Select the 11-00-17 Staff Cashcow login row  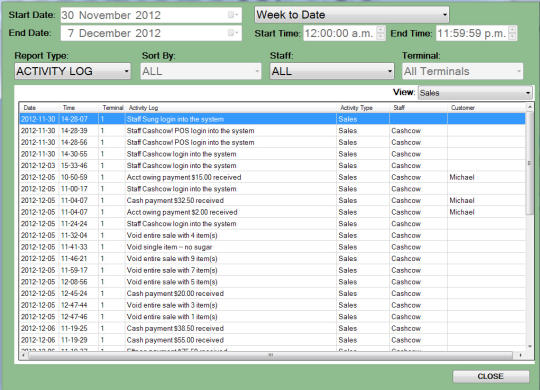pos(272,189)
